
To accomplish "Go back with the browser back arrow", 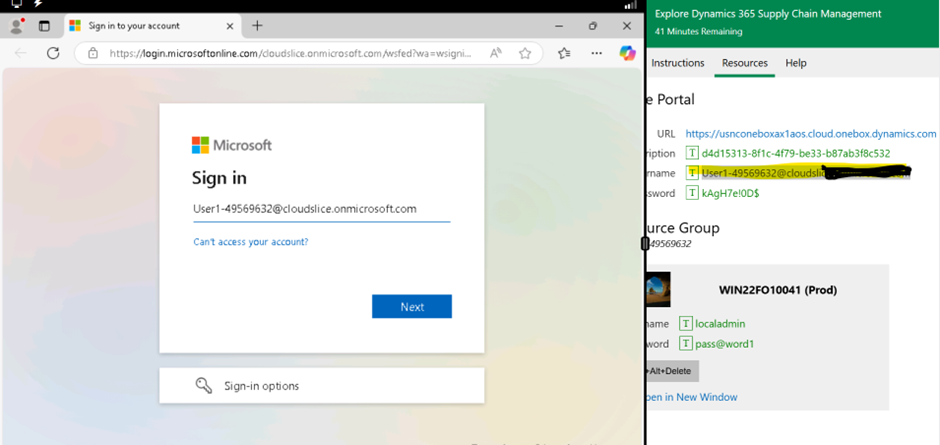I will coord(20,53).
